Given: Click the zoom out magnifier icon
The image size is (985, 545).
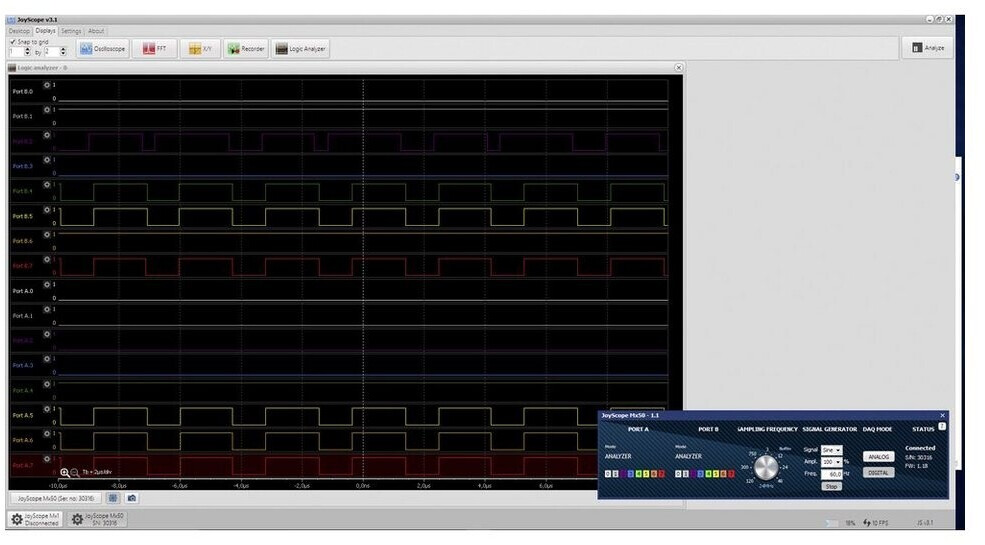Looking at the screenshot, I should (75, 472).
